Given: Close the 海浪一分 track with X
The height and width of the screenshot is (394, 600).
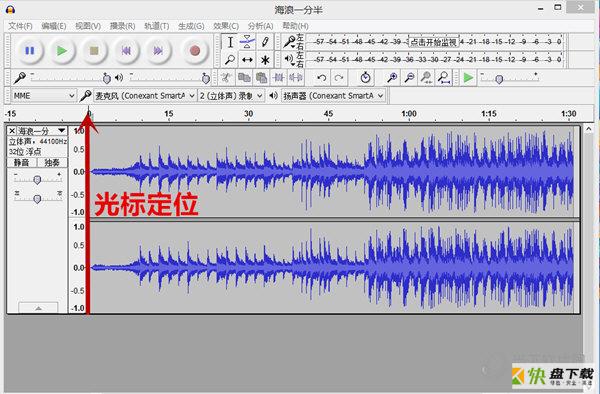Looking at the screenshot, I should 12,131.
